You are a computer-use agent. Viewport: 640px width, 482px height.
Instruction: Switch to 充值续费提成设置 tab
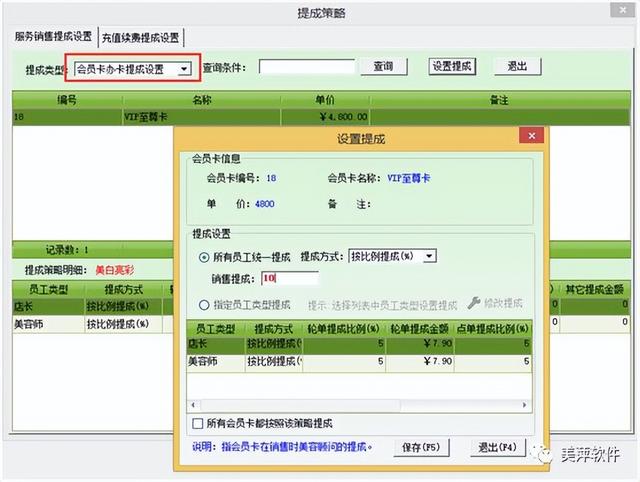[x=140, y=38]
